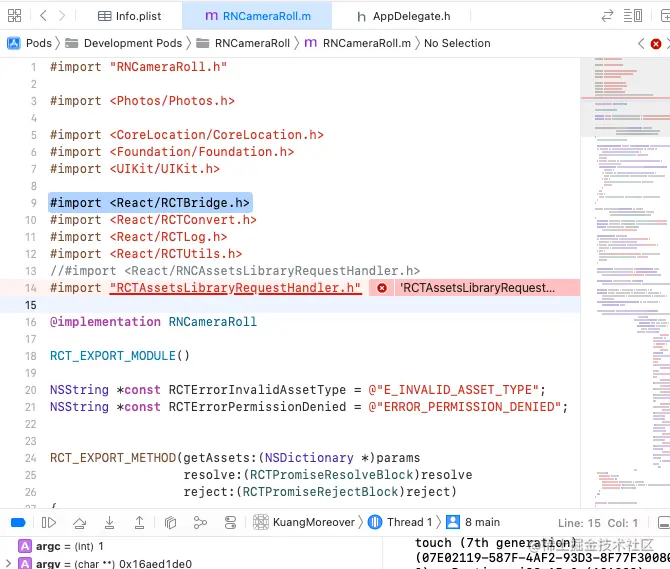Show the 'RCTAssetsLibraryRequest...' error message
Viewport: 670px width, 569px height.
479,288
